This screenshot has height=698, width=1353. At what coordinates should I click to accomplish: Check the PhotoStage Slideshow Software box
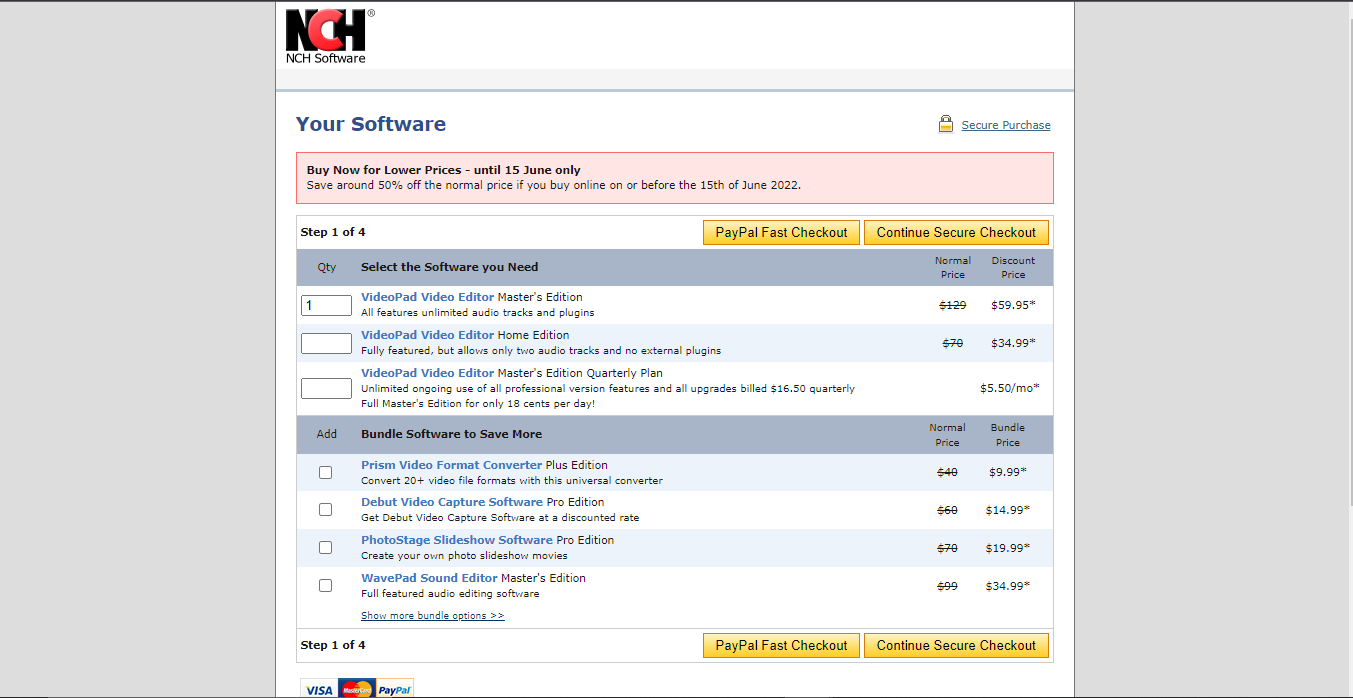coord(325,547)
